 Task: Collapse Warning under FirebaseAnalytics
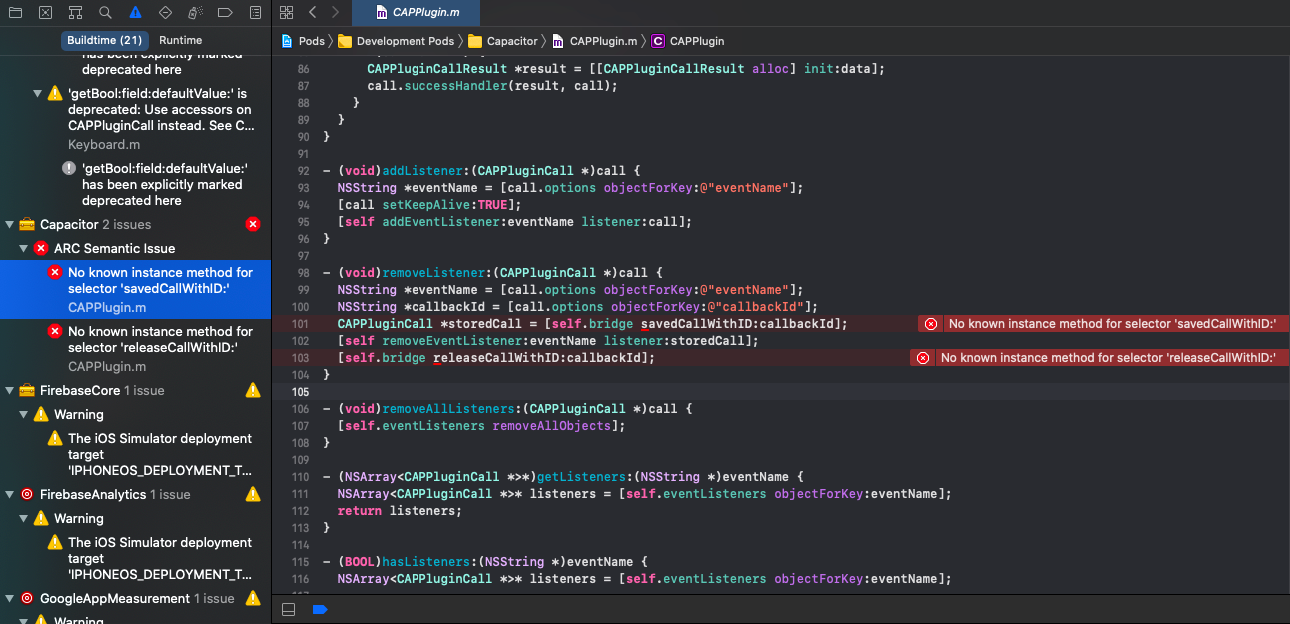pyautogui.click(x=24, y=519)
